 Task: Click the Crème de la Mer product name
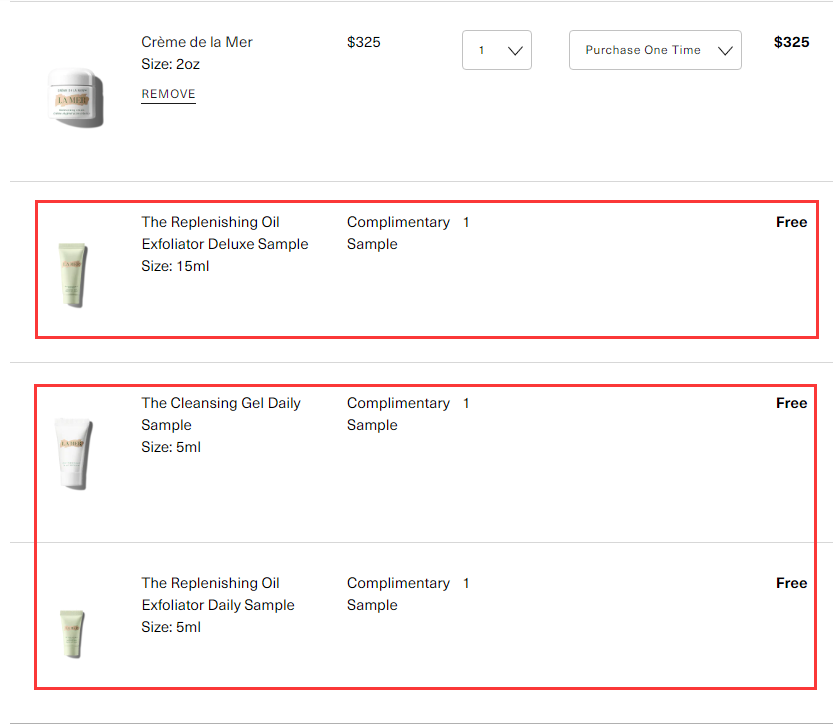[197, 42]
